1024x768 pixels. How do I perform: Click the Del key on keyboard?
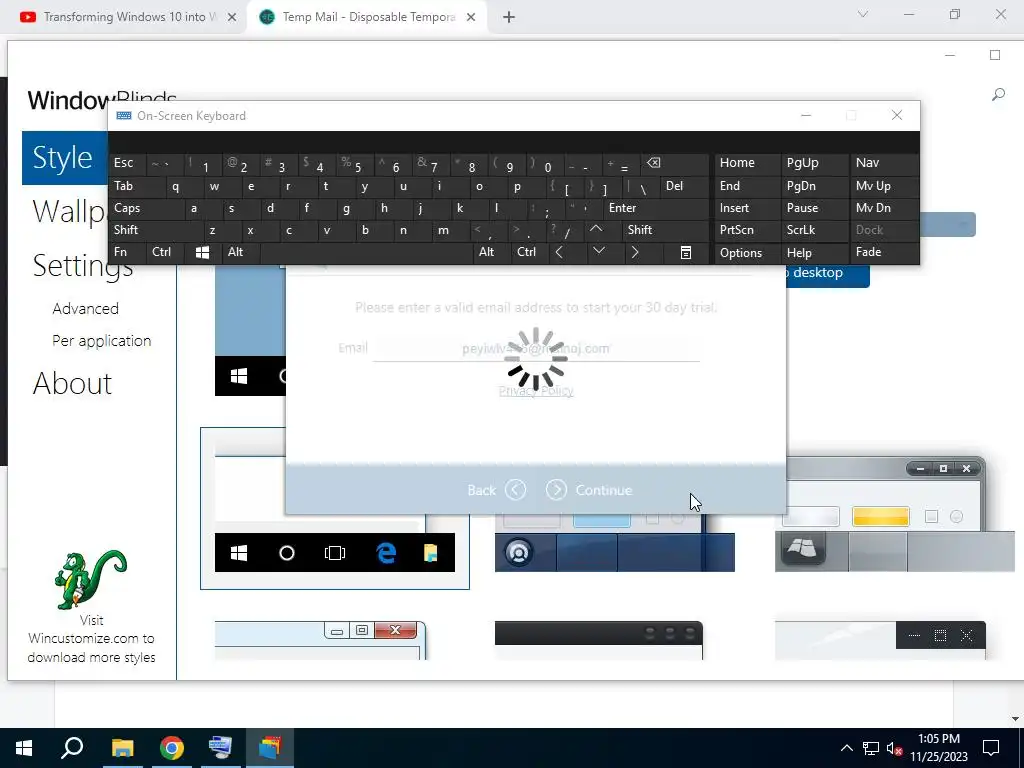point(684,186)
